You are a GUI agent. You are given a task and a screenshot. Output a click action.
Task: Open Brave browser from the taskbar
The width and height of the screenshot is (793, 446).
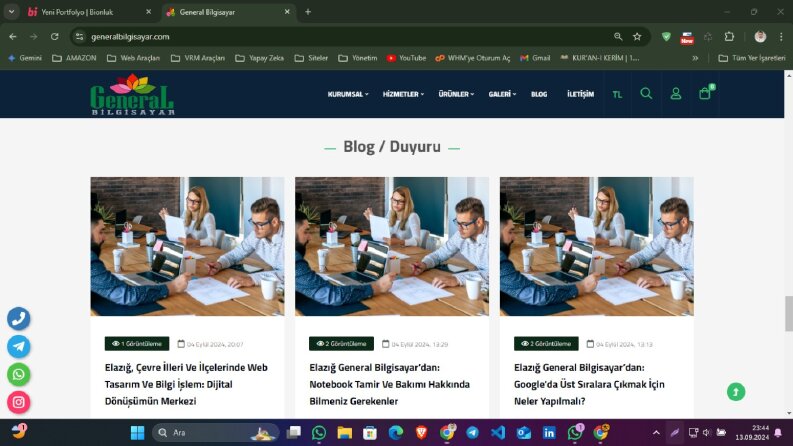[x=421, y=432]
